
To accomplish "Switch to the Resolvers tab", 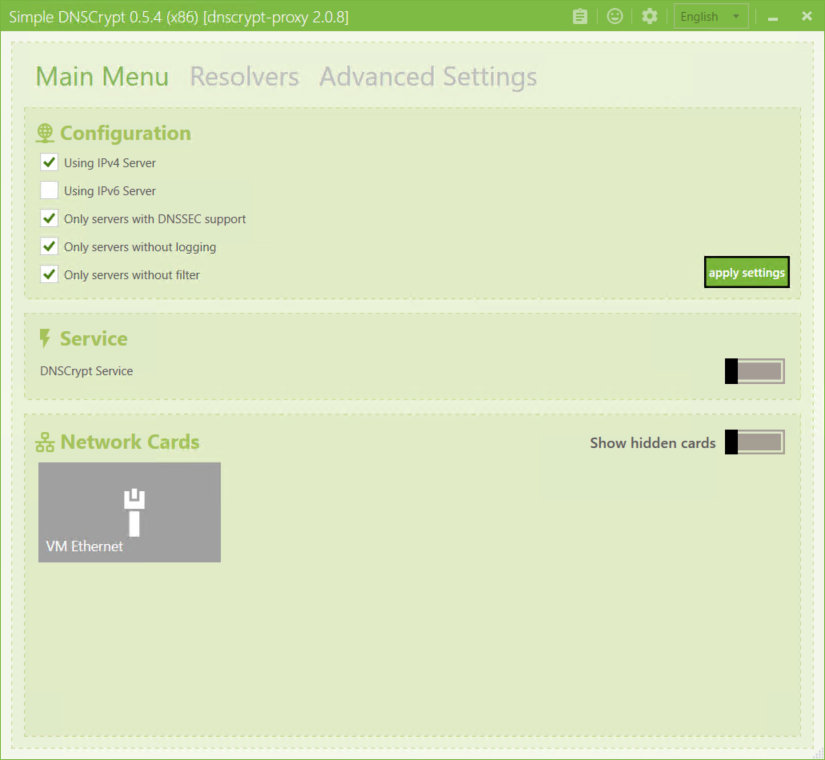I will click(244, 76).
